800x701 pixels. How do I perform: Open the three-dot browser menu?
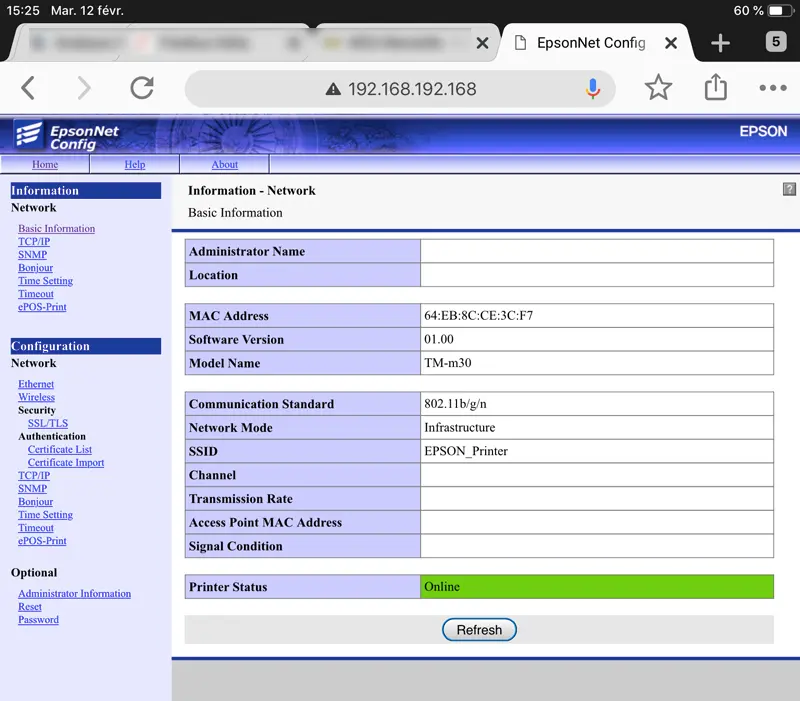click(x=772, y=88)
